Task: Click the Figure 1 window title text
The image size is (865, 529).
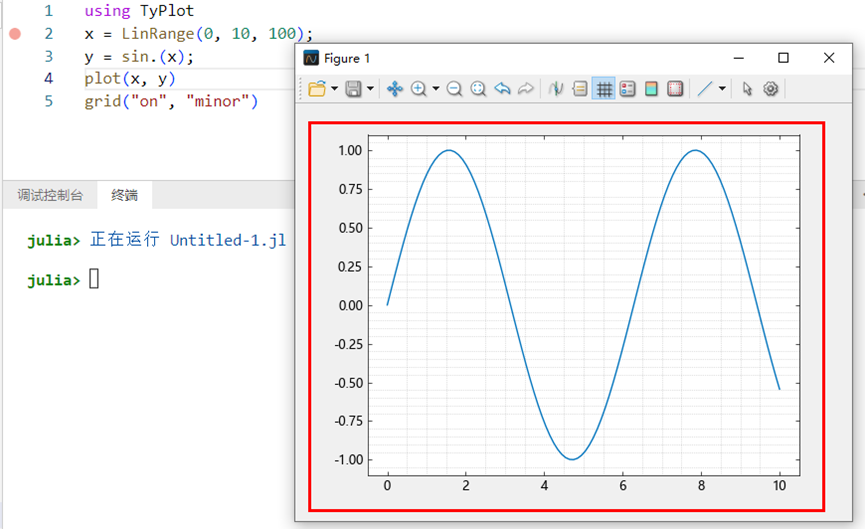Action: click(346, 58)
